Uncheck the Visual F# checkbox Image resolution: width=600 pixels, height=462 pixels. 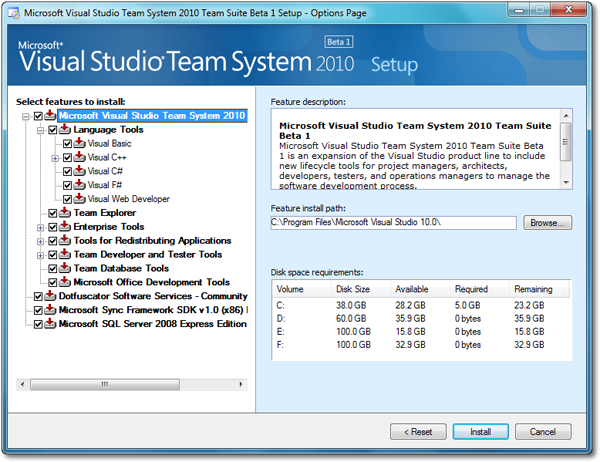coord(67,186)
